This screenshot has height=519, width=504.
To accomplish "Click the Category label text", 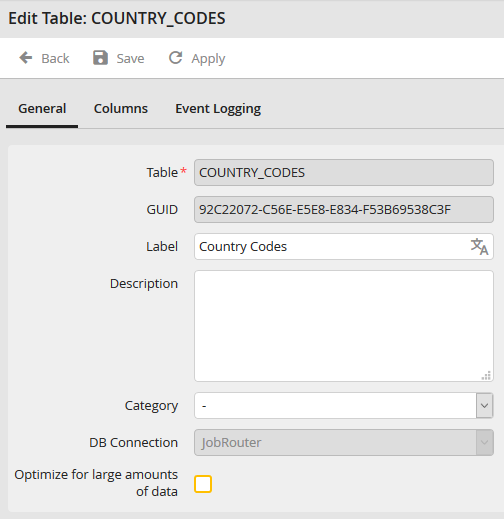I will pyautogui.click(x=151, y=406).
